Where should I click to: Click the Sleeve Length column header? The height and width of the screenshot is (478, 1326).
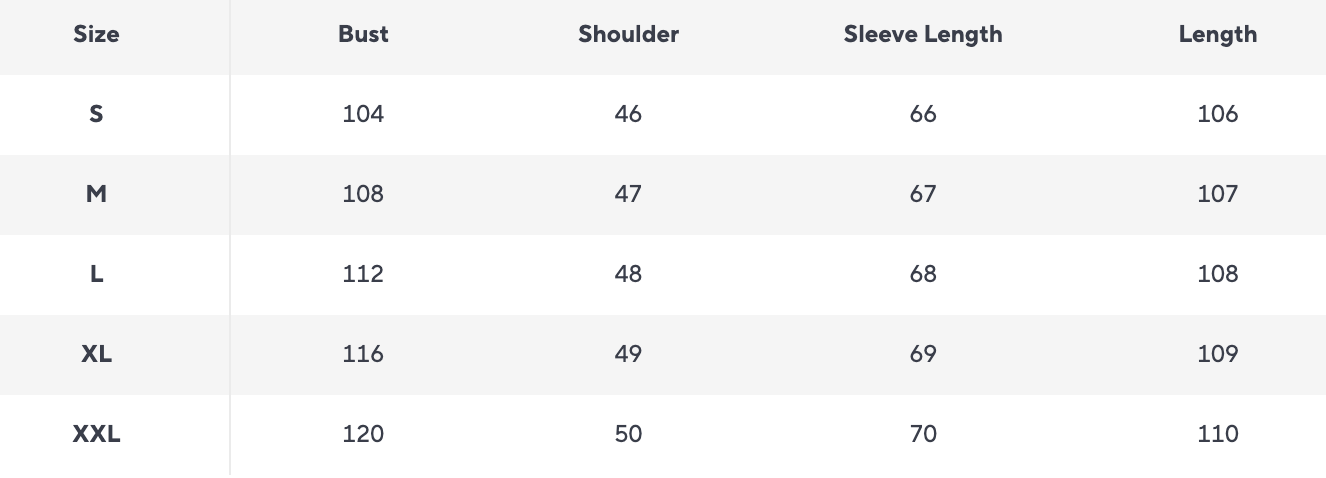(922, 34)
